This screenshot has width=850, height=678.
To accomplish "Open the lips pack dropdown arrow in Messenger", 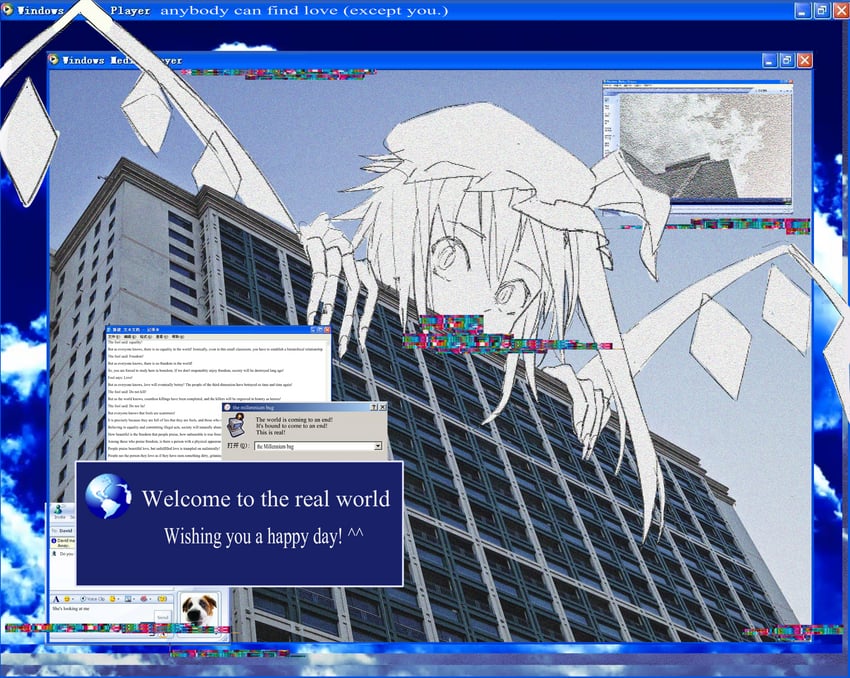I will tap(150, 599).
